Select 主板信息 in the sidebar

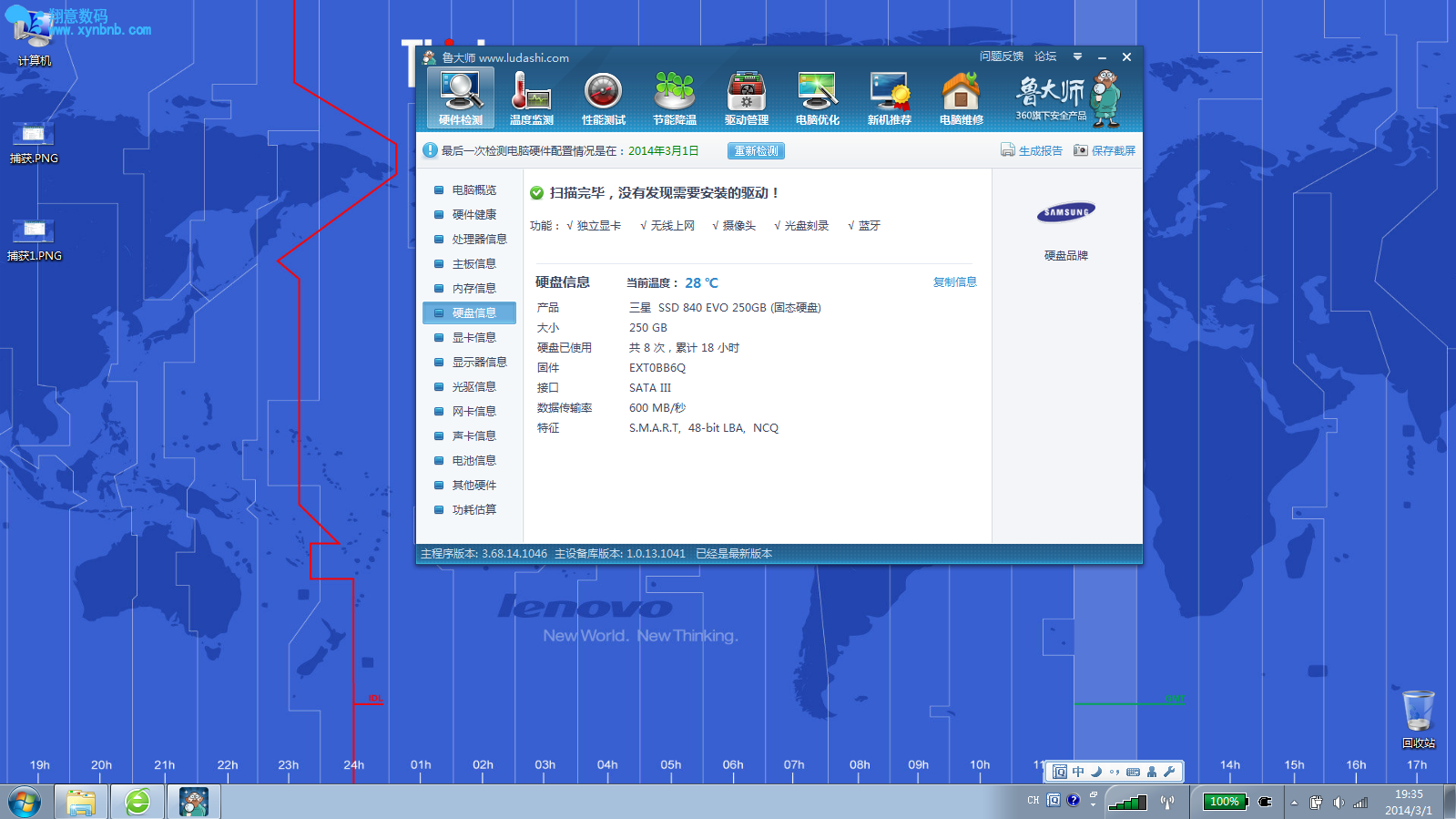(470, 263)
